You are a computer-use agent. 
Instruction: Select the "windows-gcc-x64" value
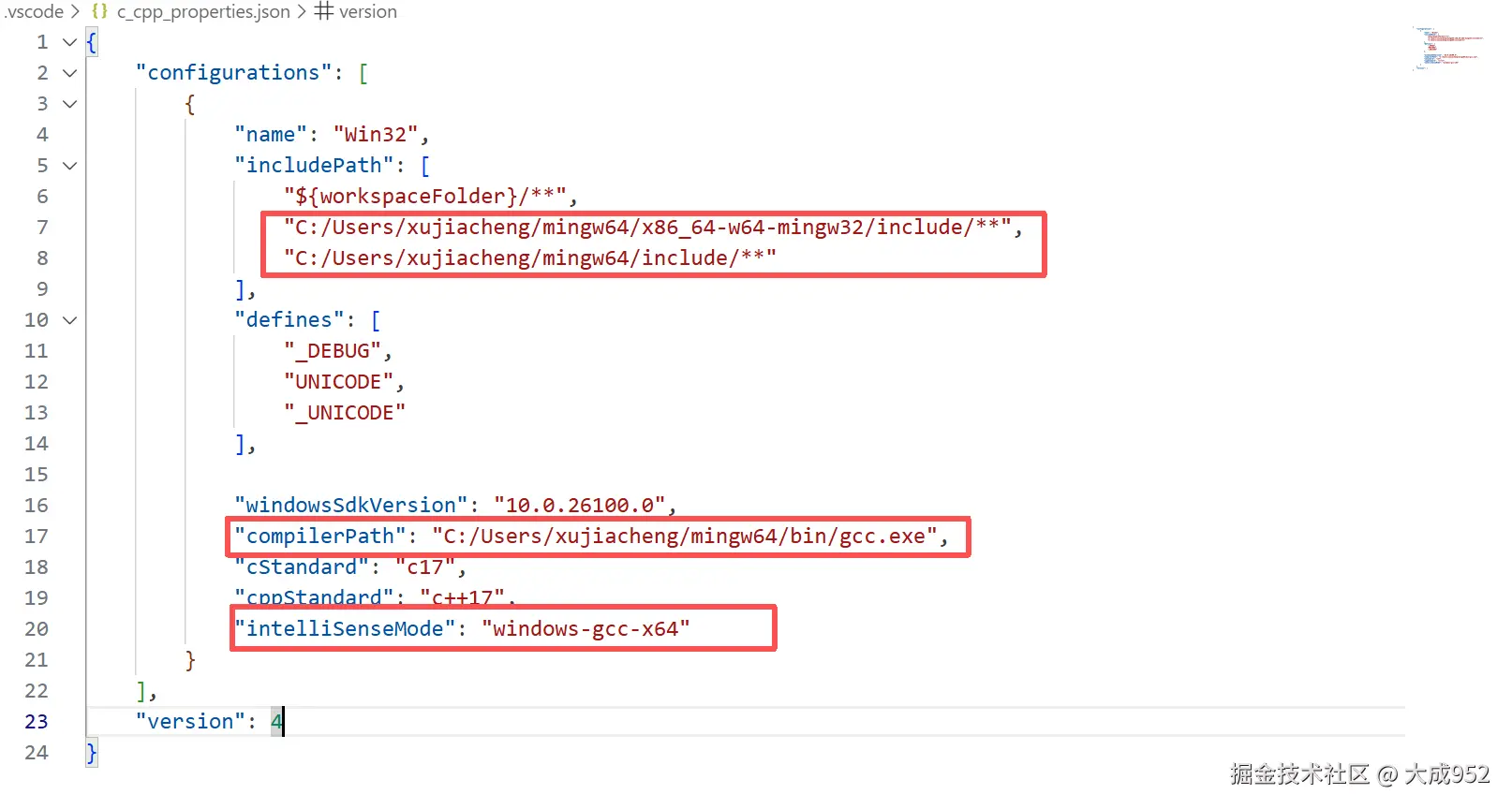(586, 629)
